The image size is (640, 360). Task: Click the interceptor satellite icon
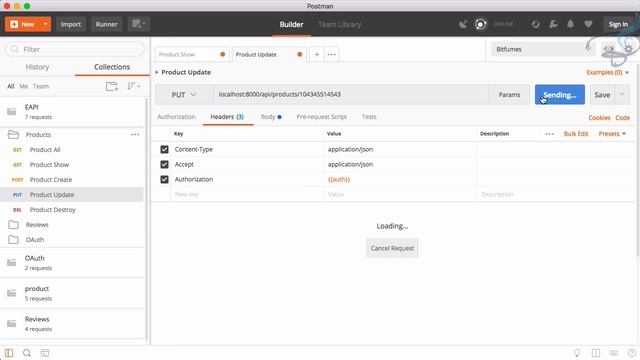tap(463, 24)
